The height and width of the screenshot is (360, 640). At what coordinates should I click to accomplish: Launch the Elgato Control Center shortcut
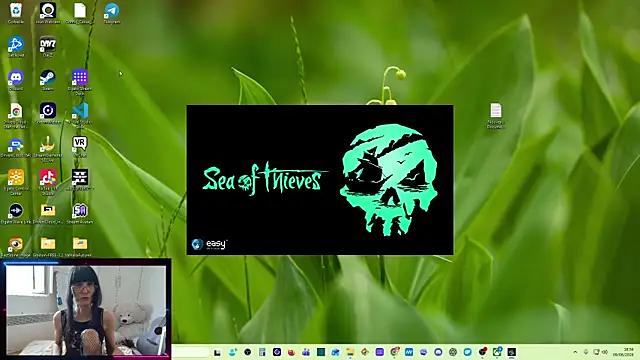(16, 182)
